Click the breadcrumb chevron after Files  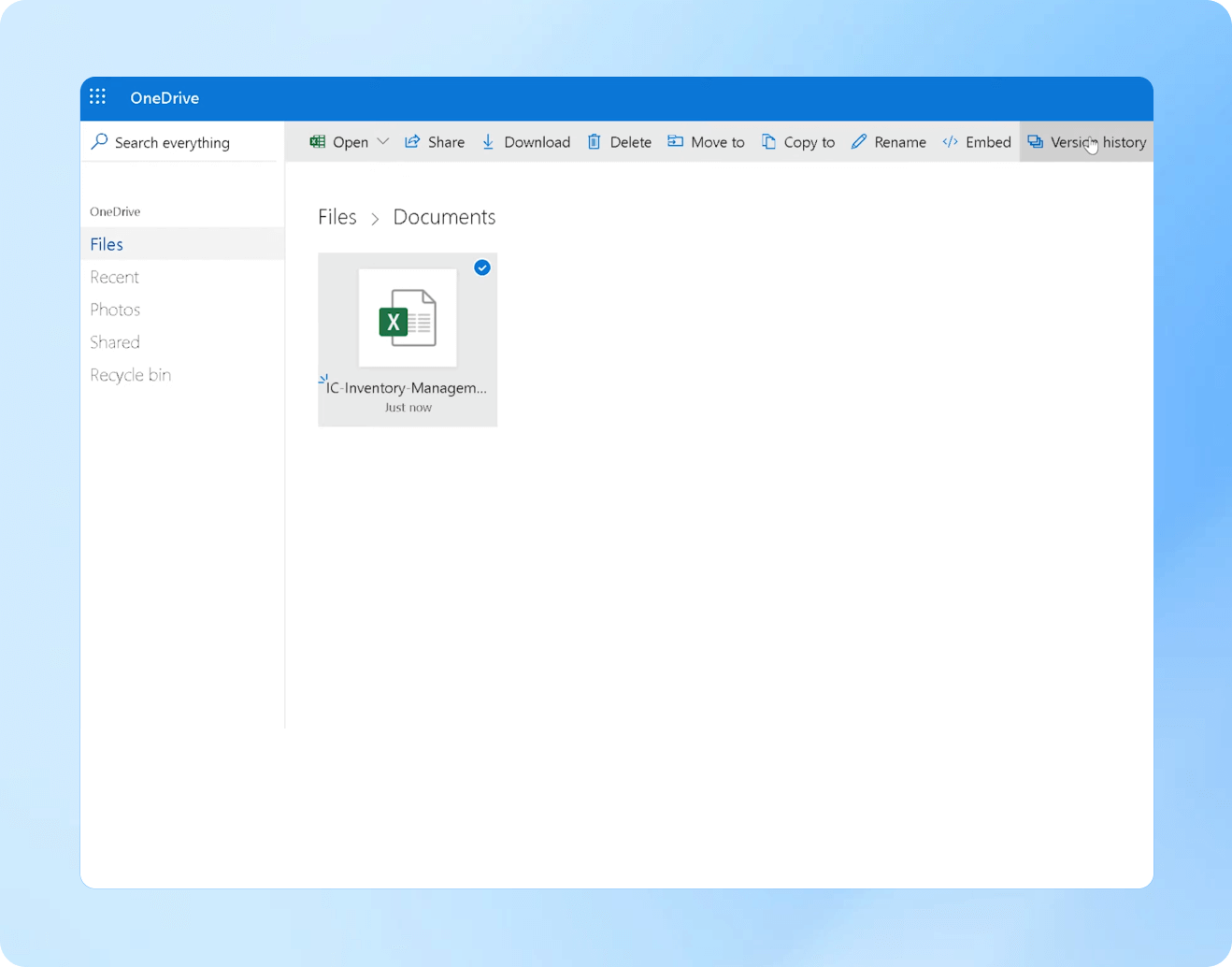click(x=374, y=218)
